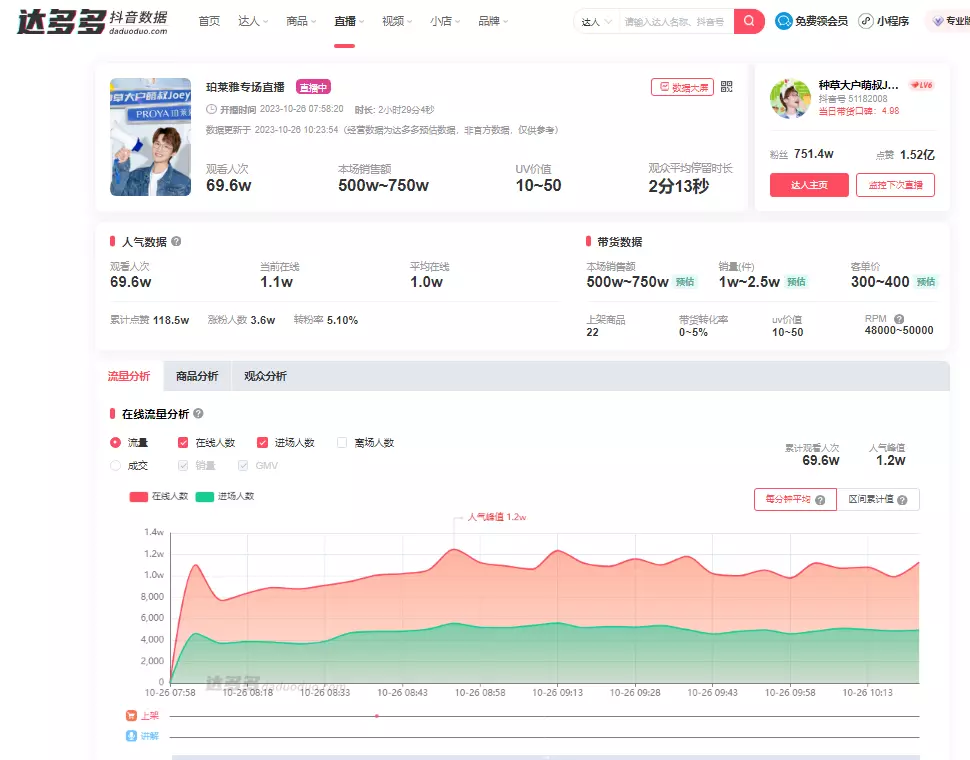970x760 pixels.
Task: Click the 上架 cart icon below chart
Action: (131, 716)
